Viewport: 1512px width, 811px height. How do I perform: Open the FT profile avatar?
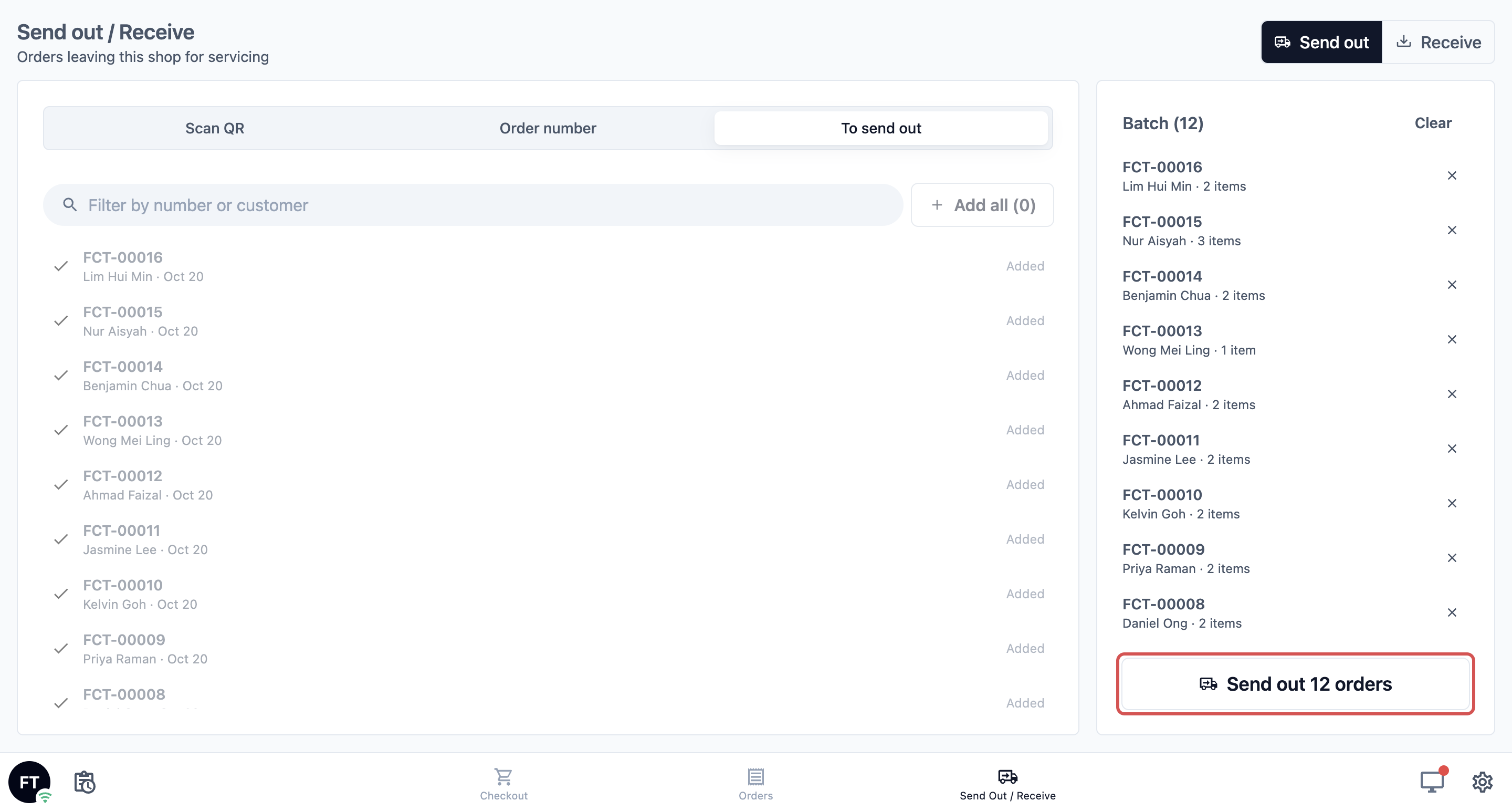click(x=29, y=782)
